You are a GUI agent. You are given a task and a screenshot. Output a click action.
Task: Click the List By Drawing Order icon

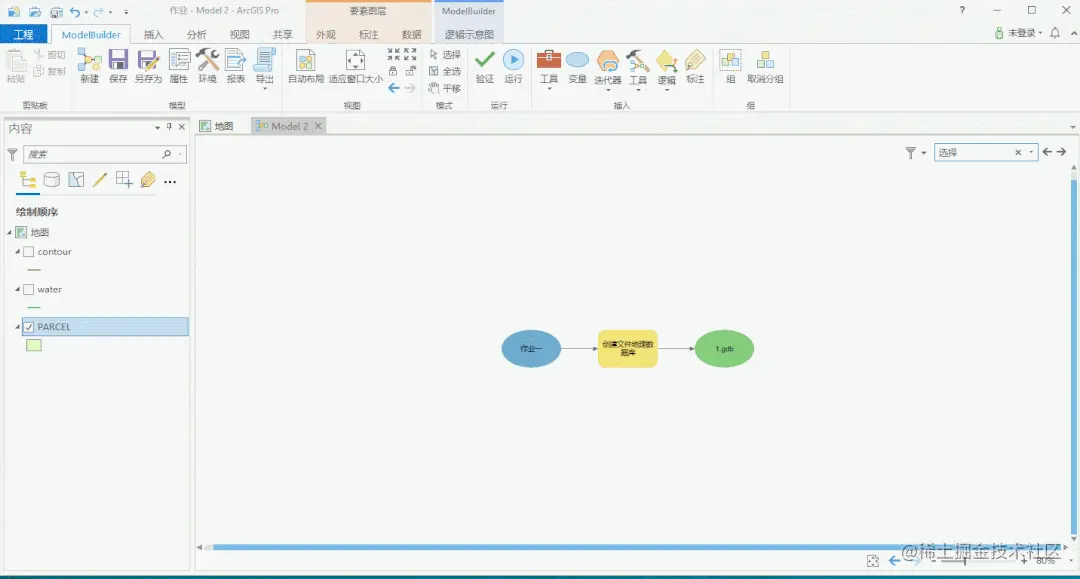point(28,180)
